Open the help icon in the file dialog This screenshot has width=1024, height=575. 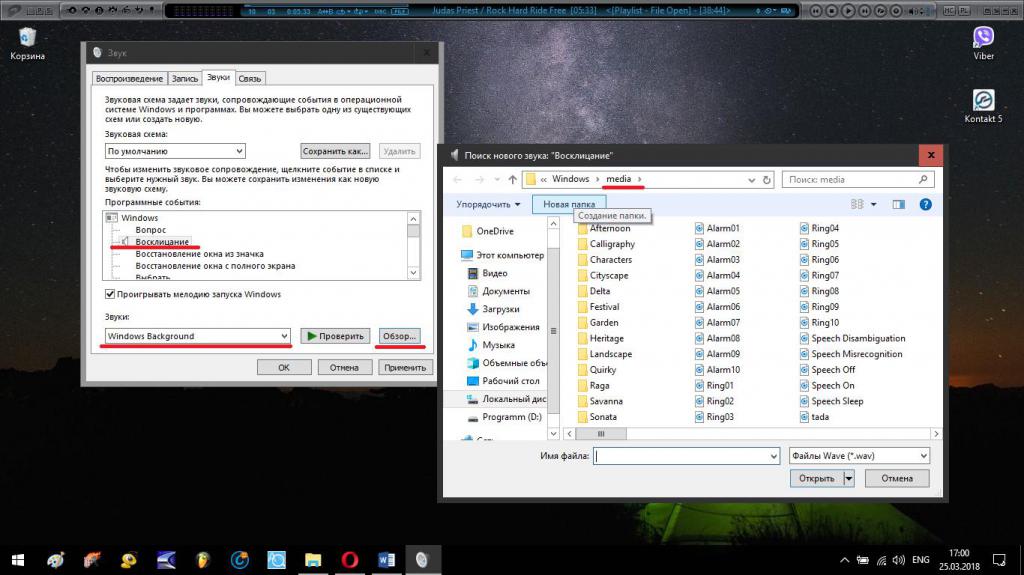click(x=925, y=205)
